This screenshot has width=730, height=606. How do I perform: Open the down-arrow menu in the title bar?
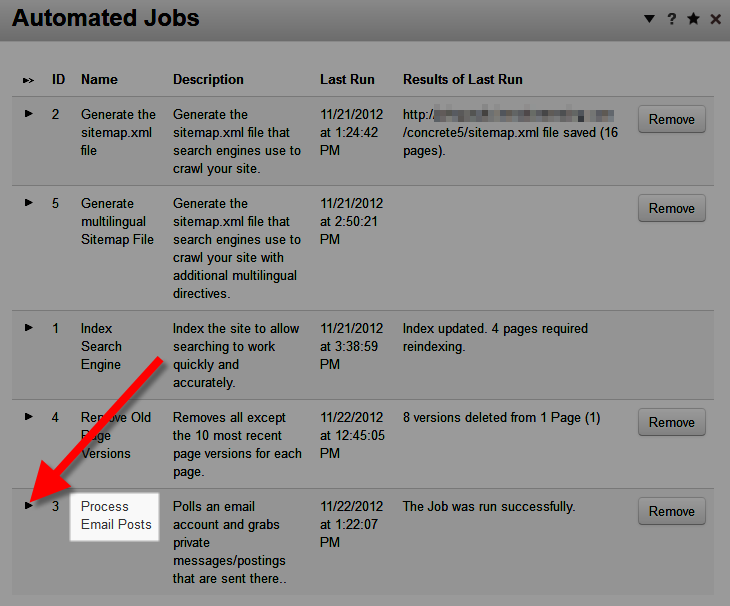point(649,19)
